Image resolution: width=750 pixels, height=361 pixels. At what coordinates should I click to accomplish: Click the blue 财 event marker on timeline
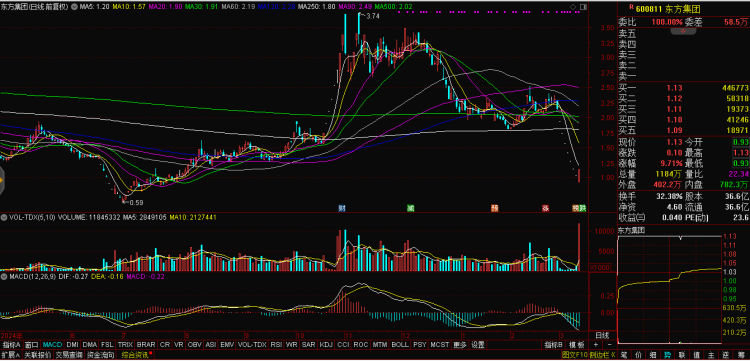coord(342,208)
